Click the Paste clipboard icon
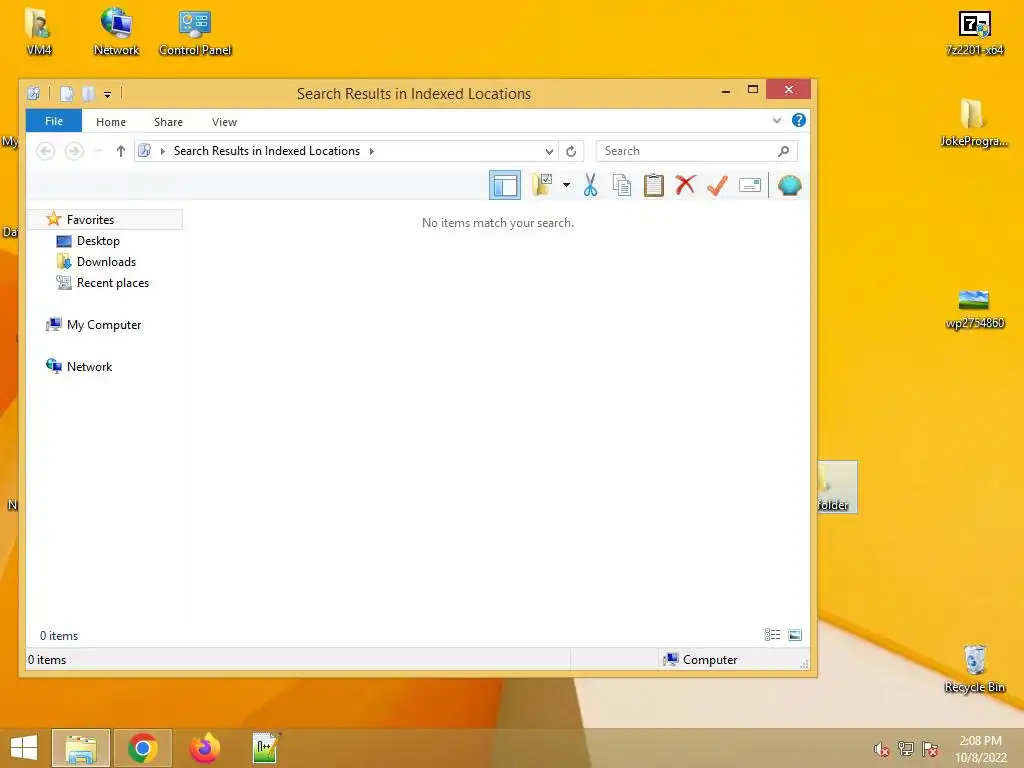 (654, 185)
